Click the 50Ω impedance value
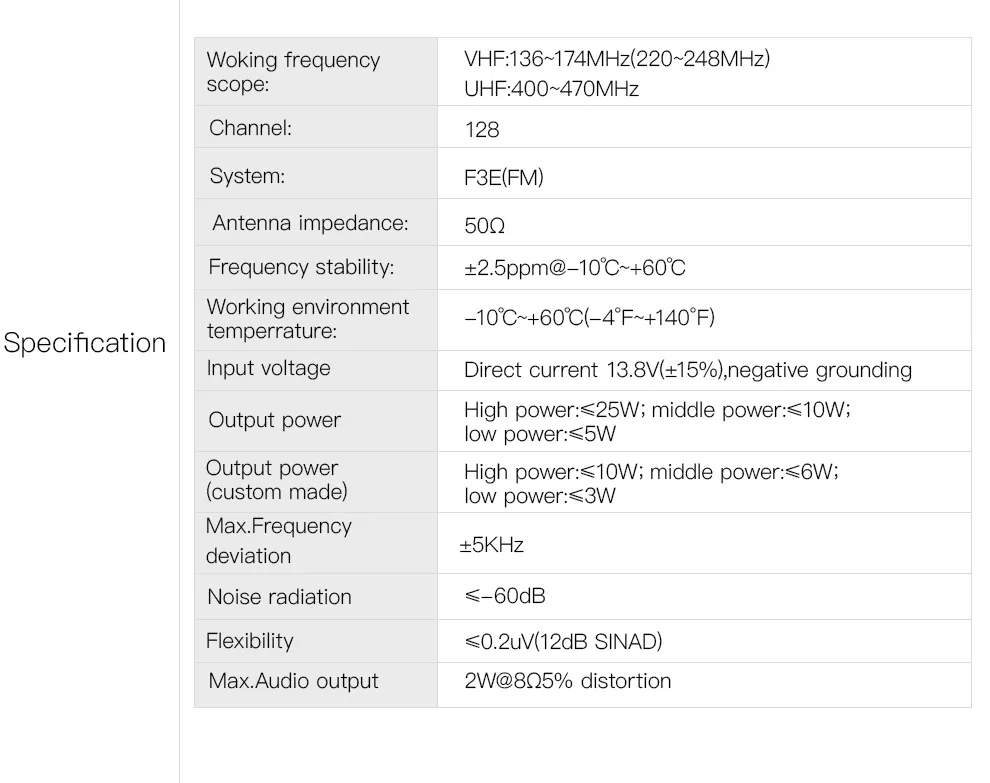The width and height of the screenshot is (990, 783). point(484,225)
